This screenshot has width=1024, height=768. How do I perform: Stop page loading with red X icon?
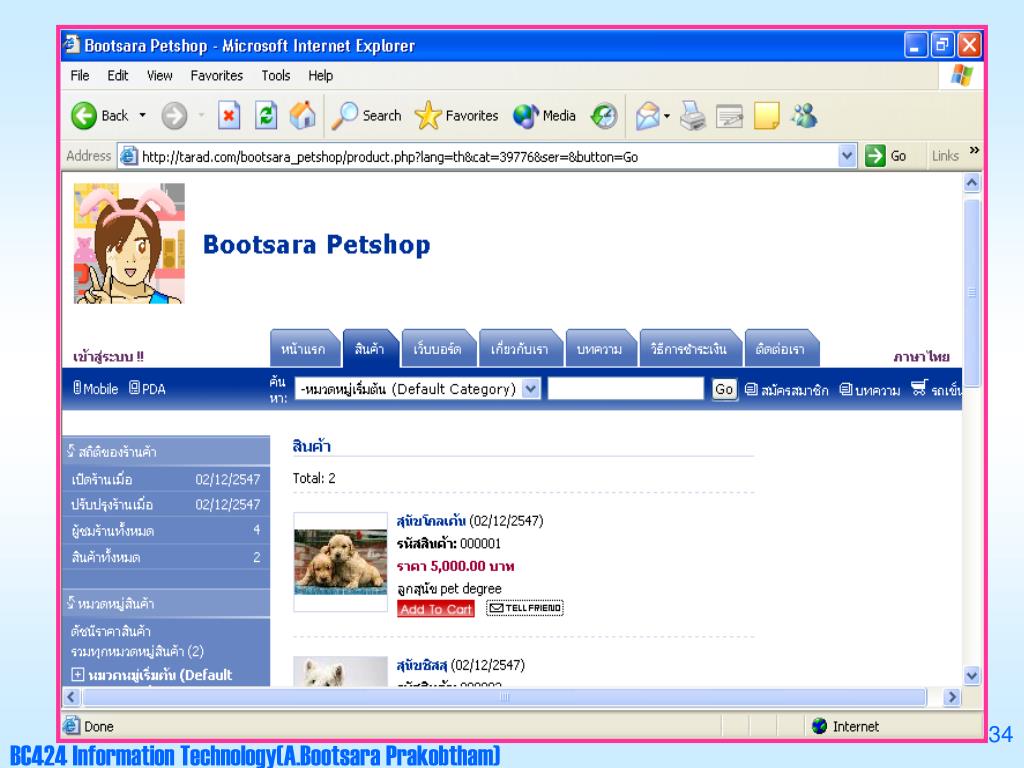[x=229, y=116]
